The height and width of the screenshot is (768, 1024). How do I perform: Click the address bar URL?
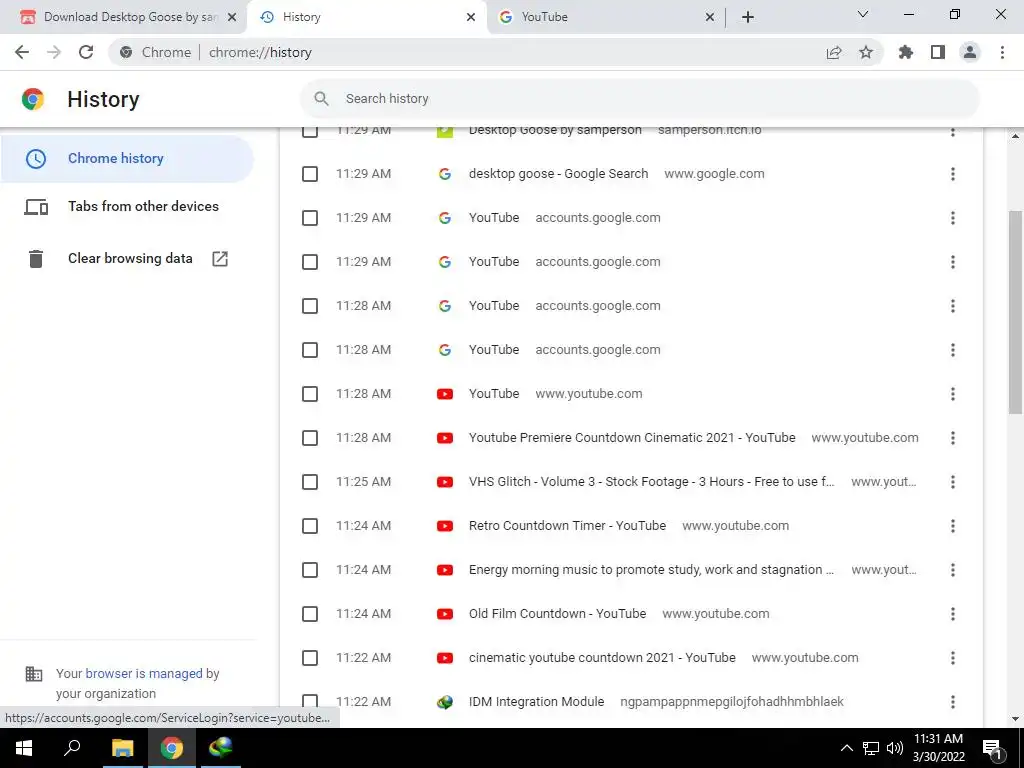coord(260,52)
